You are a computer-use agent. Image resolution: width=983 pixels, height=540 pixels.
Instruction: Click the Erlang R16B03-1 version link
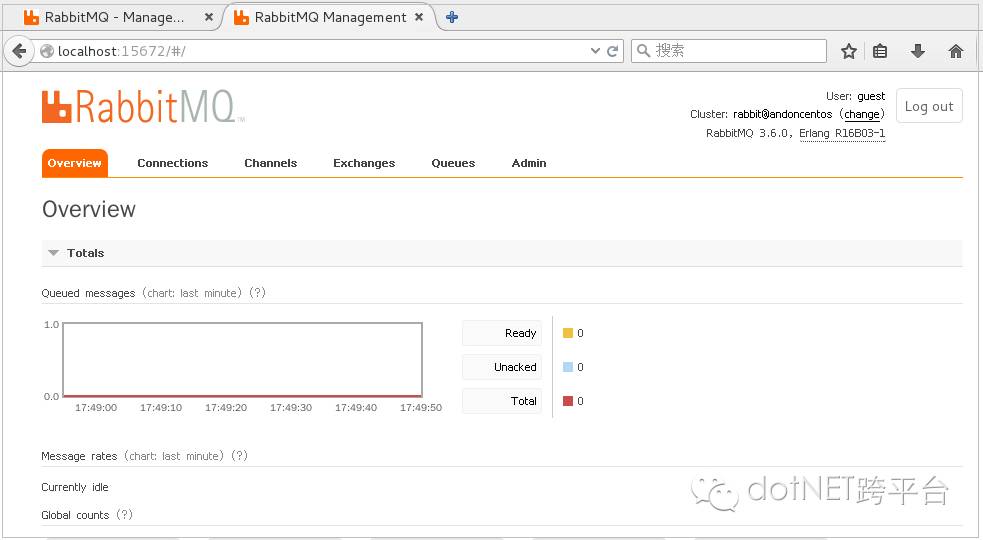coord(842,133)
